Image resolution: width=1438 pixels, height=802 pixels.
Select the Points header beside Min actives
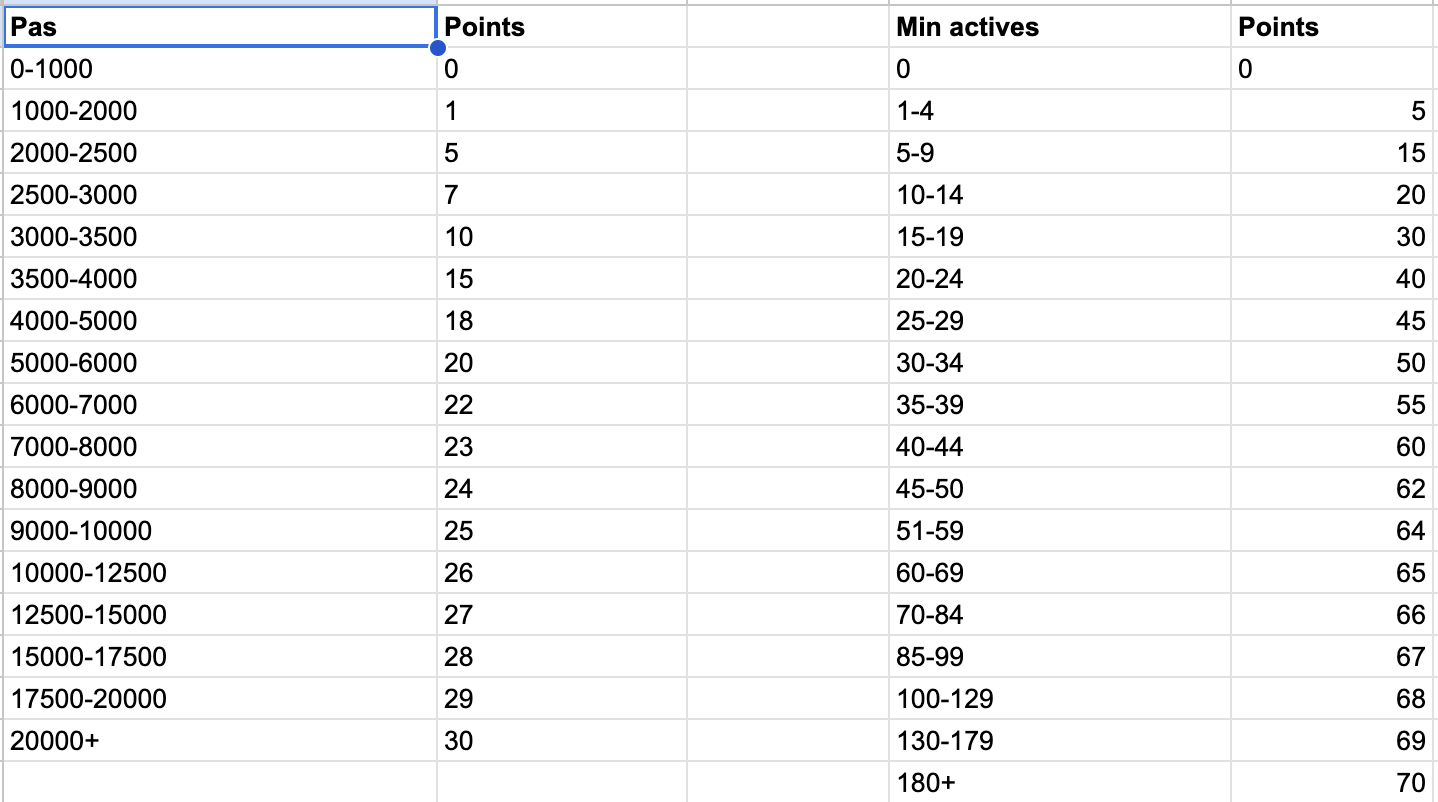[x=1334, y=26]
